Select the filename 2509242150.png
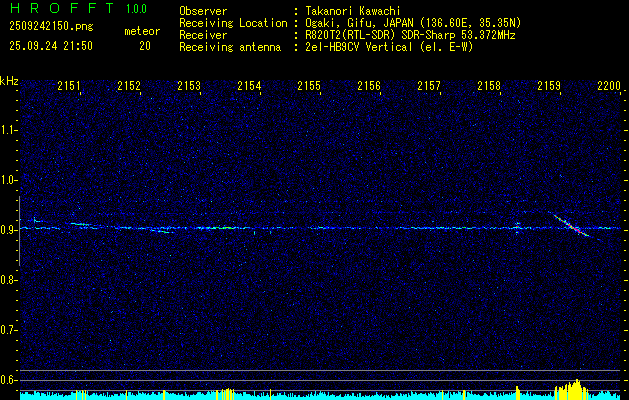 pyautogui.click(x=51, y=26)
